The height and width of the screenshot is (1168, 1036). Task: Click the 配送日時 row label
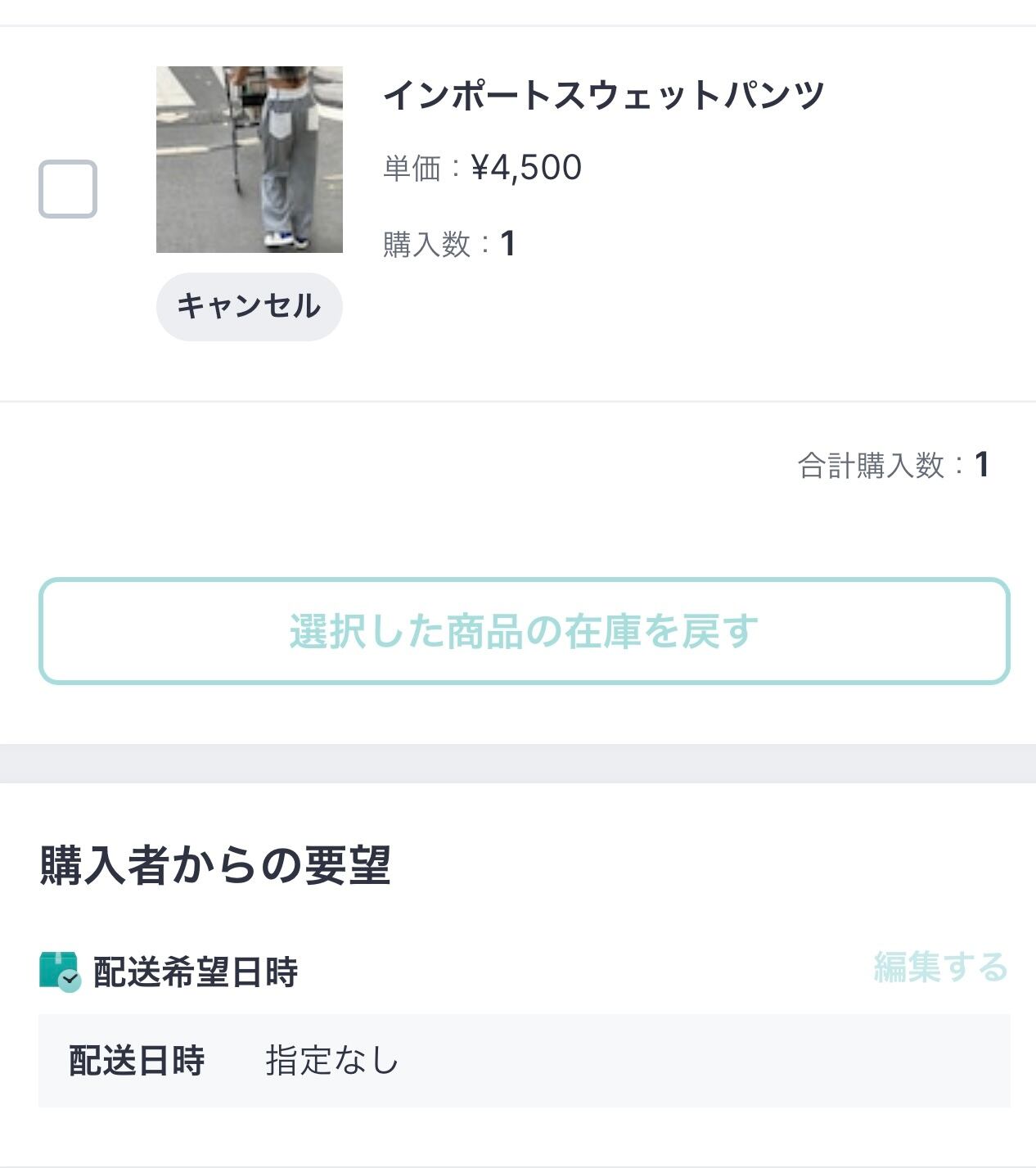click(x=137, y=1061)
